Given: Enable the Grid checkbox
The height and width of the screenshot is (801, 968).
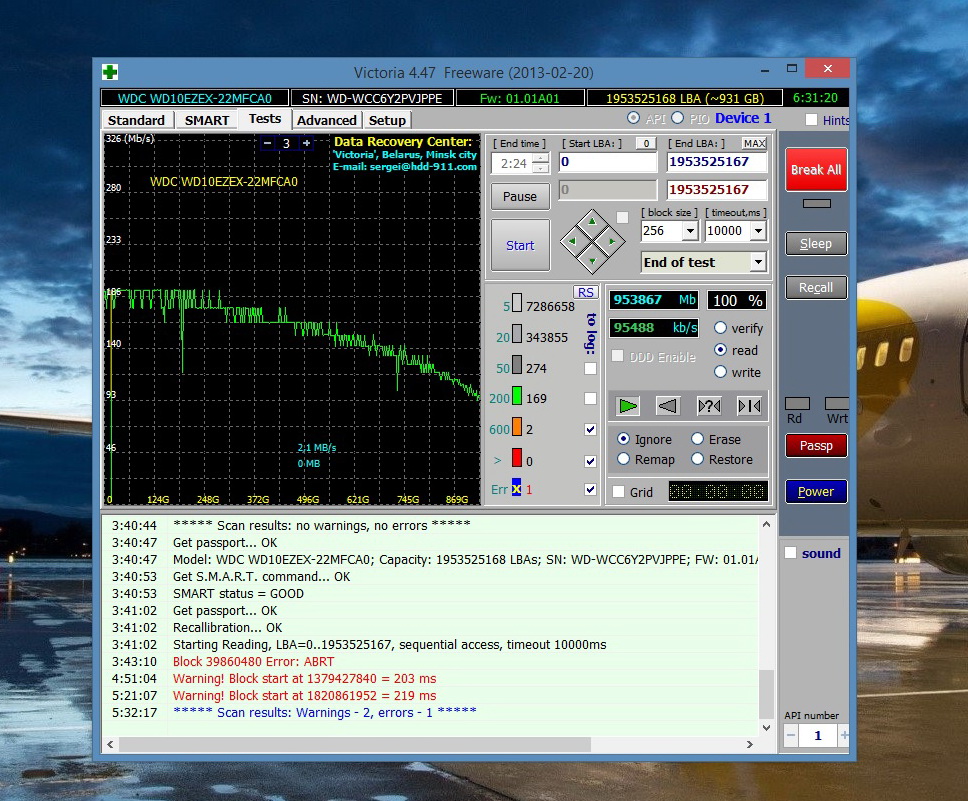Looking at the screenshot, I should click(x=619, y=492).
